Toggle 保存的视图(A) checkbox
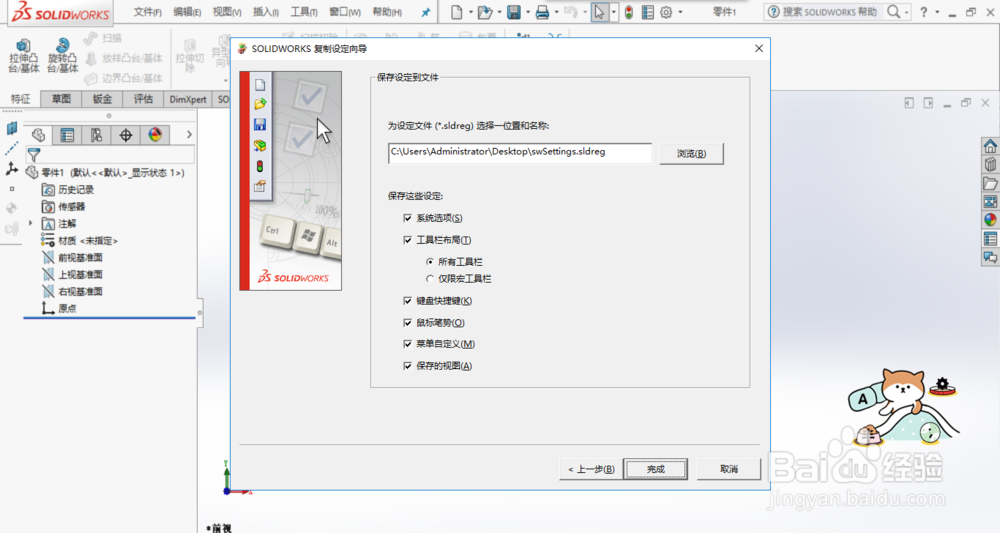The width and height of the screenshot is (1000, 533). (x=408, y=366)
